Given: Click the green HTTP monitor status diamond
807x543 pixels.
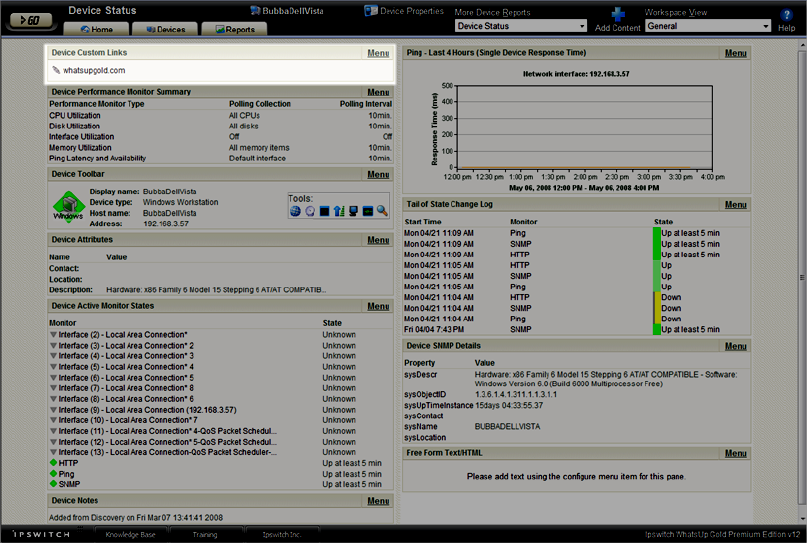Looking at the screenshot, I should coord(53,463).
